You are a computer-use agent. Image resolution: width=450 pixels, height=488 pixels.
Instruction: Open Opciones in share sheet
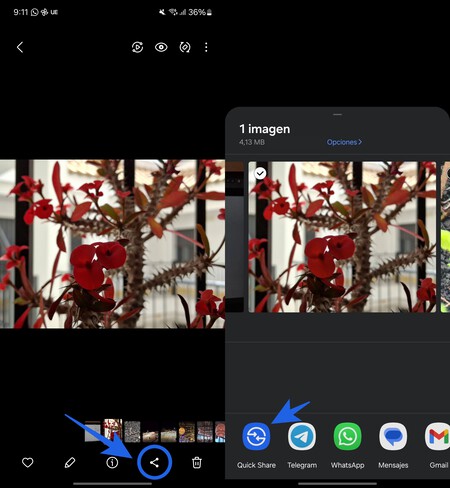tap(344, 142)
